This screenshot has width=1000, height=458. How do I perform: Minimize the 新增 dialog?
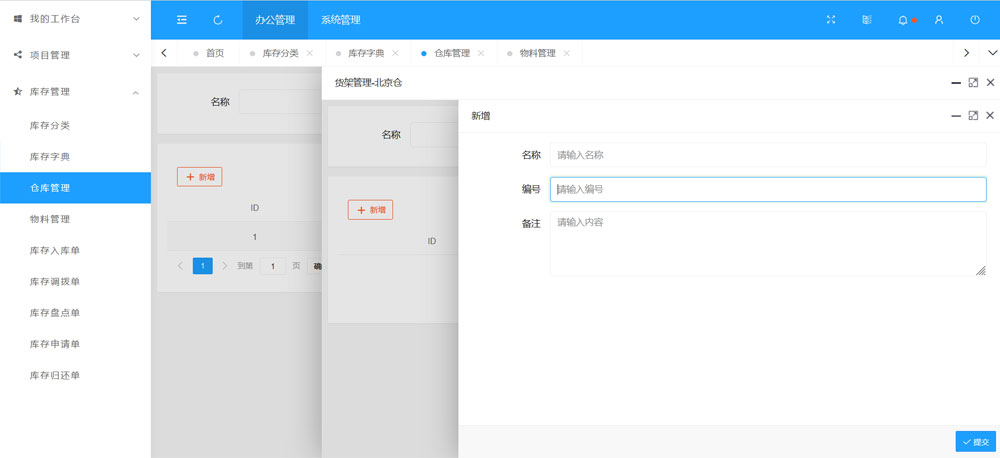(956, 116)
